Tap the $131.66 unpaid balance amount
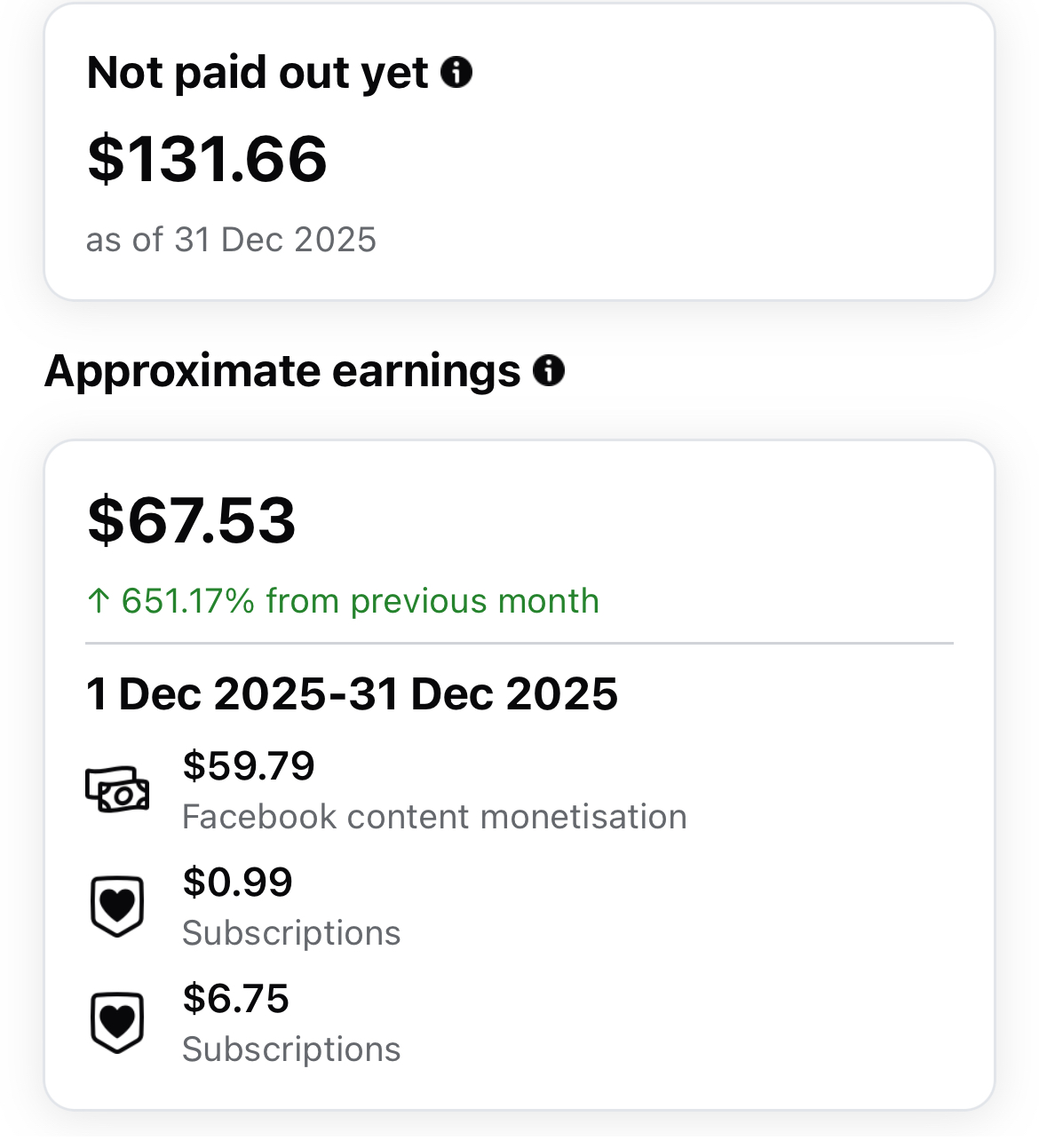The image size is (1039, 1148). (x=207, y=159)
